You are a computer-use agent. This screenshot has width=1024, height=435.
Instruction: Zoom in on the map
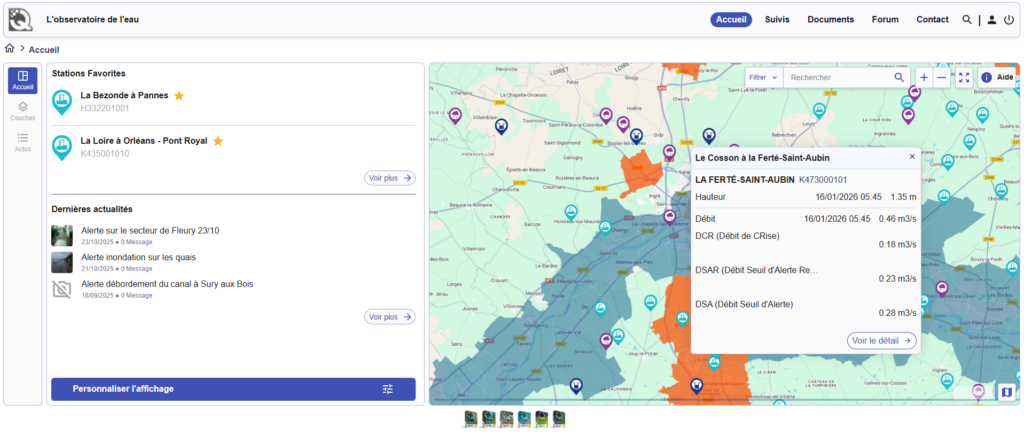click(923, 77)
